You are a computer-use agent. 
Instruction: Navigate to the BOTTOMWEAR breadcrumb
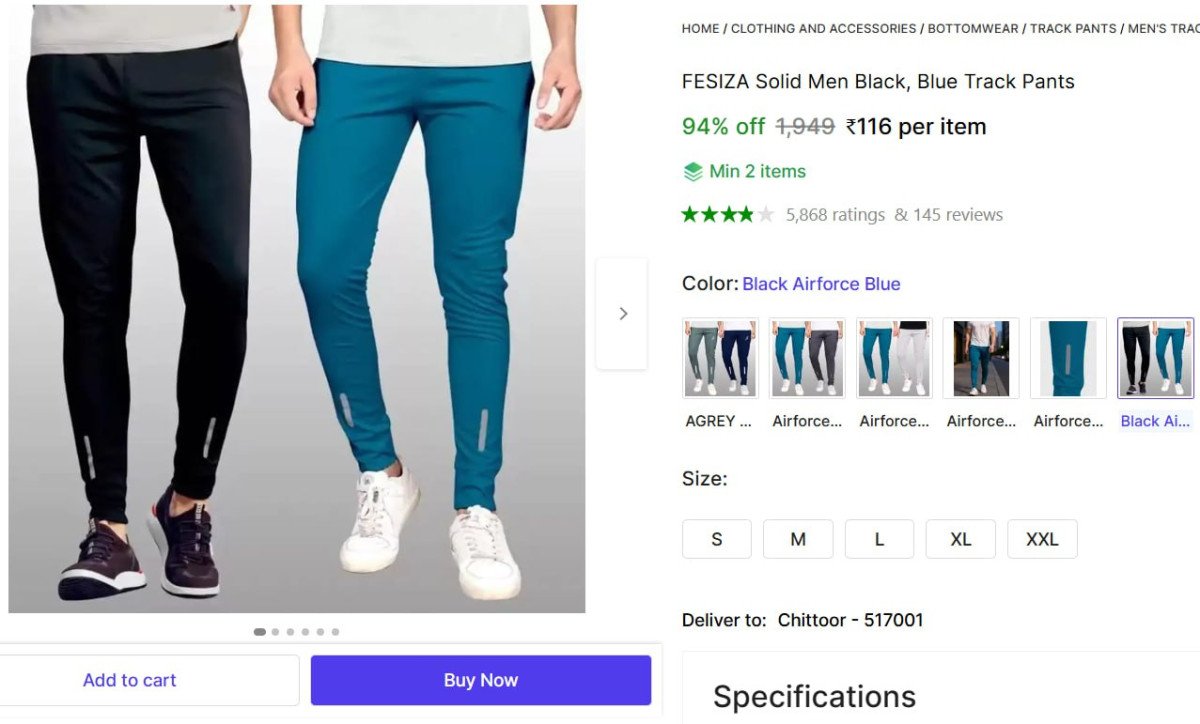click(968, 29)
